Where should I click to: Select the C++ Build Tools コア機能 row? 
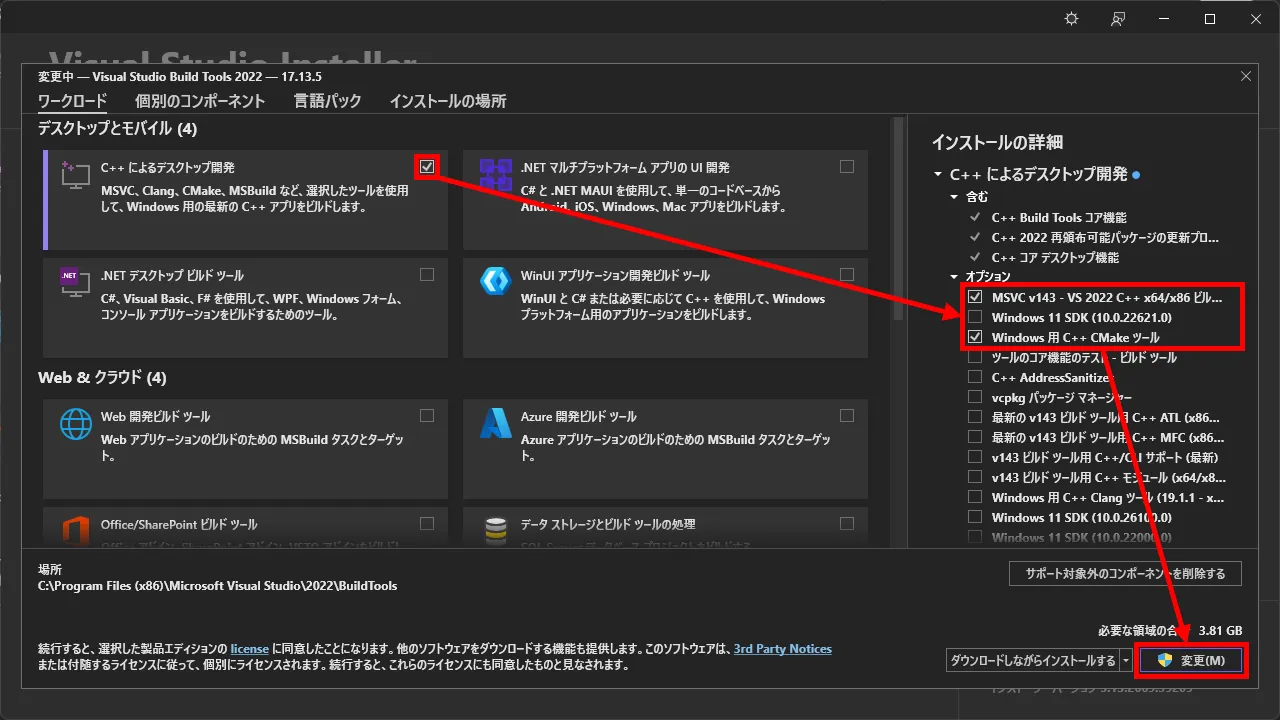click(1059, 217)
